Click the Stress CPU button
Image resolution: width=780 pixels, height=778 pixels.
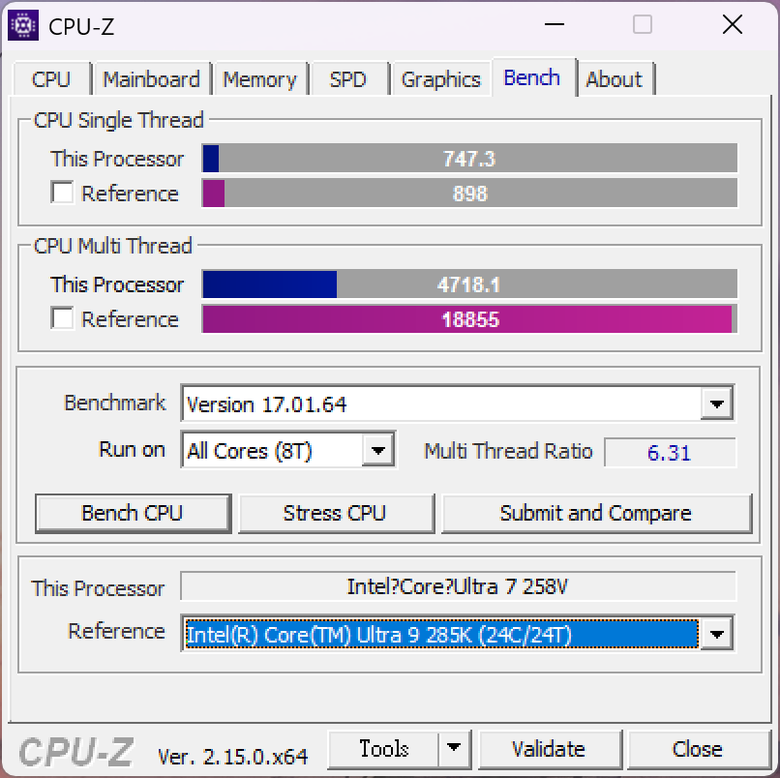coord(335,513)
